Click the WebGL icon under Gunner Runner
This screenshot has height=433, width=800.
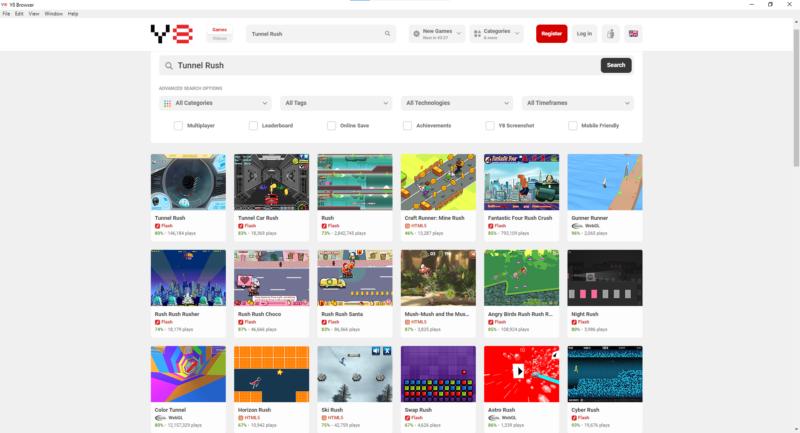[577, 225]
